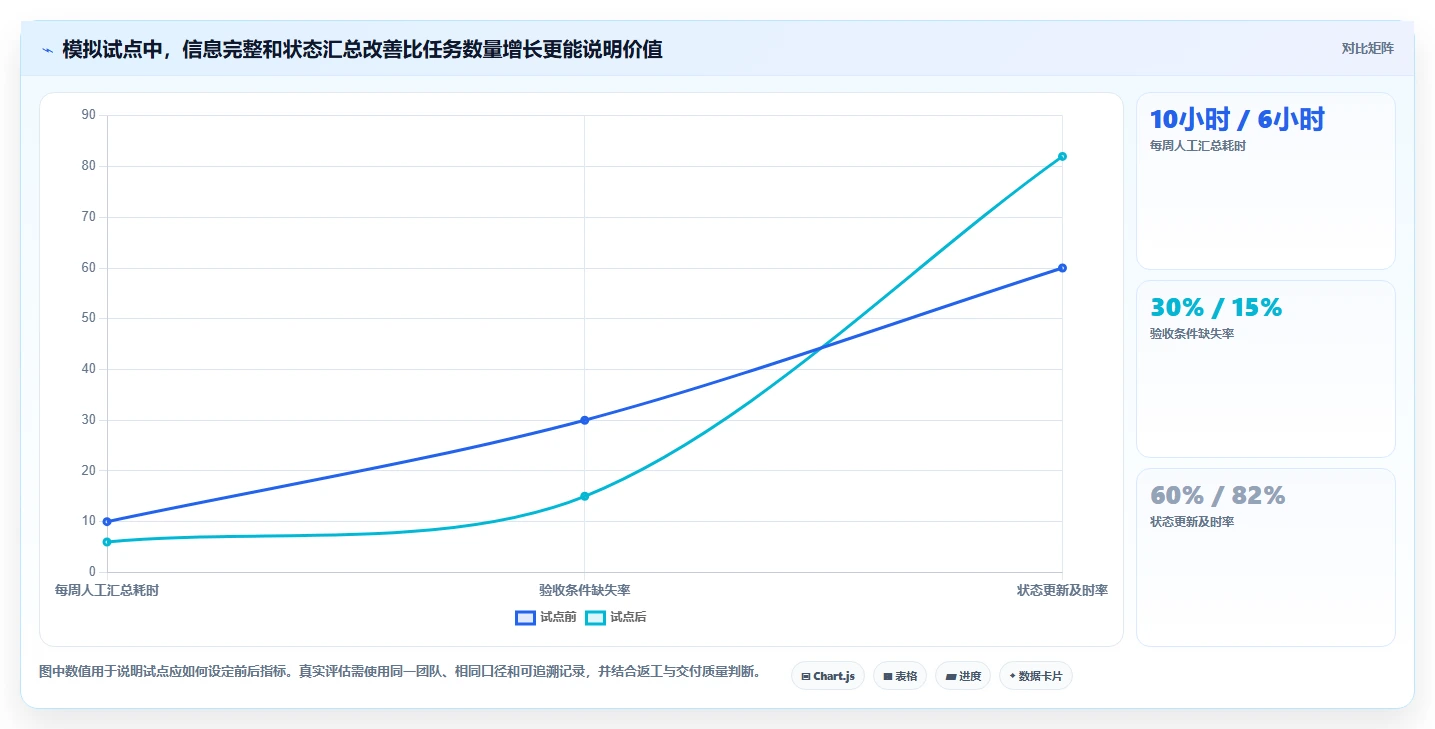Click the table icon in 表格 pill
This screenshot has height=729, width=1435.
pyautogui.click(x=887, y=677)
